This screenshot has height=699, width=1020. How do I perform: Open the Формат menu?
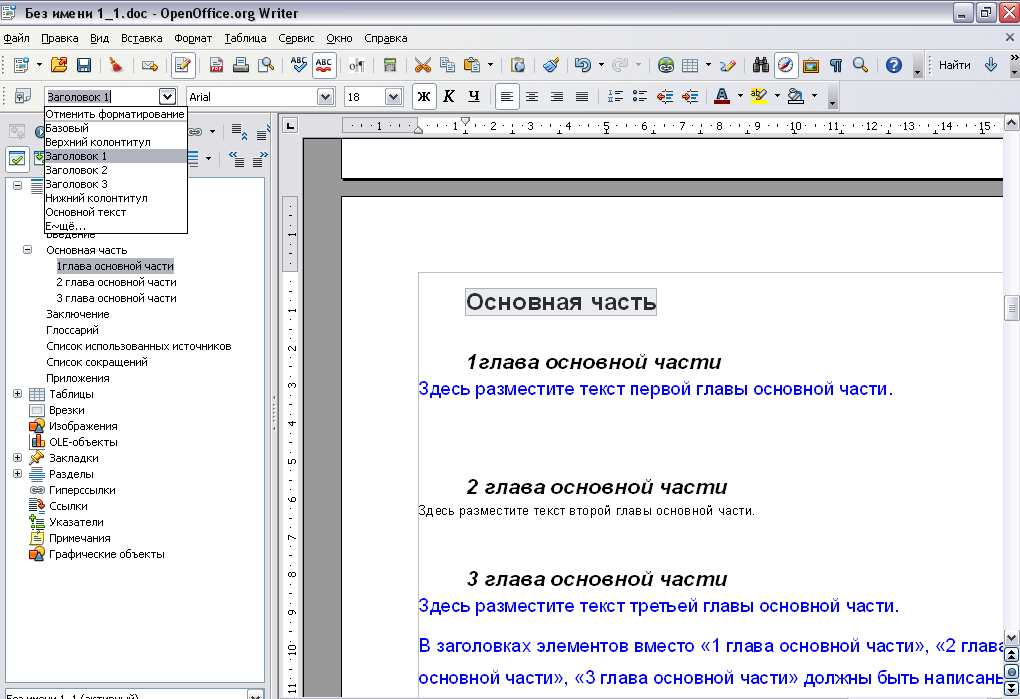(193, 38)
